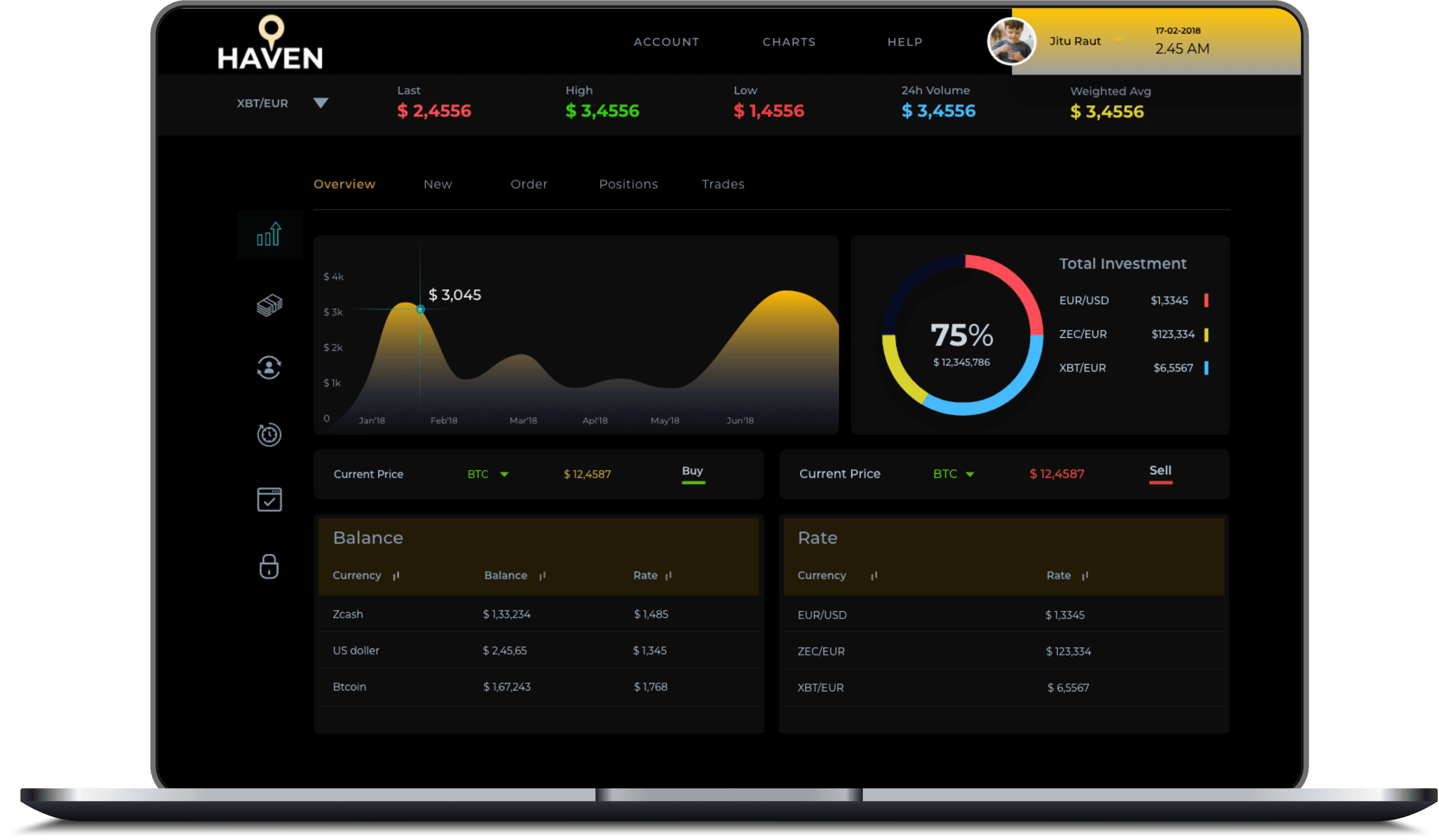1439x840 pixels.
Task: Click the Buy panel price $ 12,4587
Action: coord(588,475)
